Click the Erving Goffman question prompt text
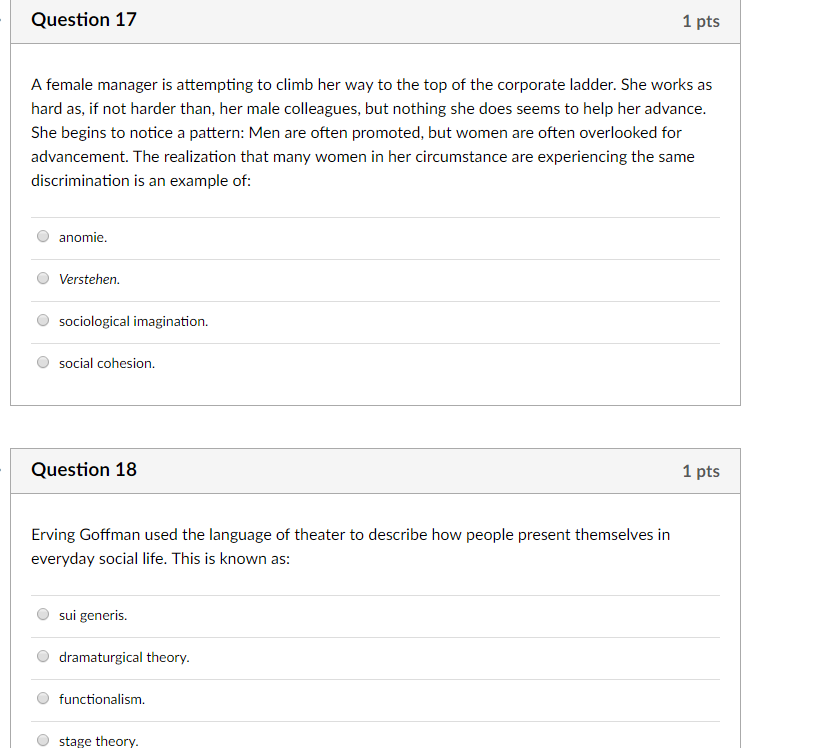816x748 pixels. 350,547
